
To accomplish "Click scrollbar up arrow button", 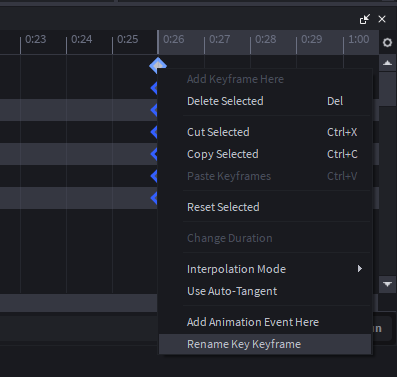I will (387, 63).
